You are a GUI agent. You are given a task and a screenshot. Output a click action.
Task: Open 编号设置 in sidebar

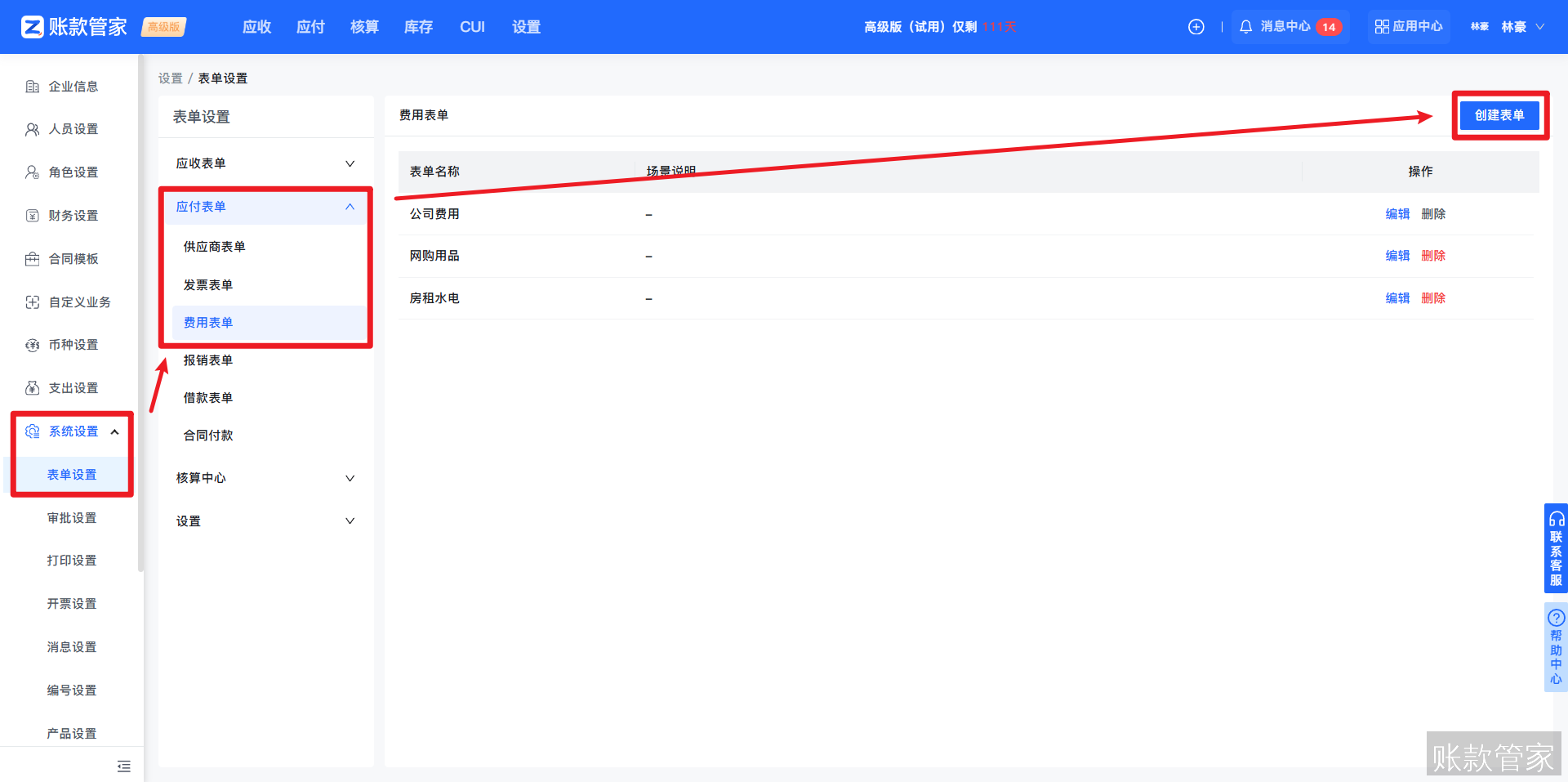tap(72, 690)
